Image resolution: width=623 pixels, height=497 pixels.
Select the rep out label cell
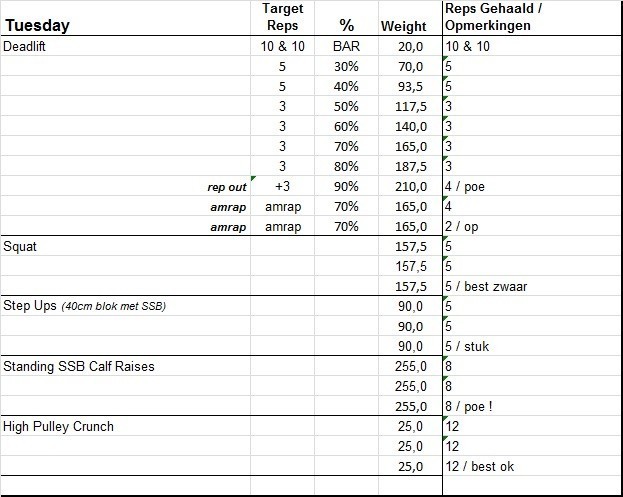226,186
